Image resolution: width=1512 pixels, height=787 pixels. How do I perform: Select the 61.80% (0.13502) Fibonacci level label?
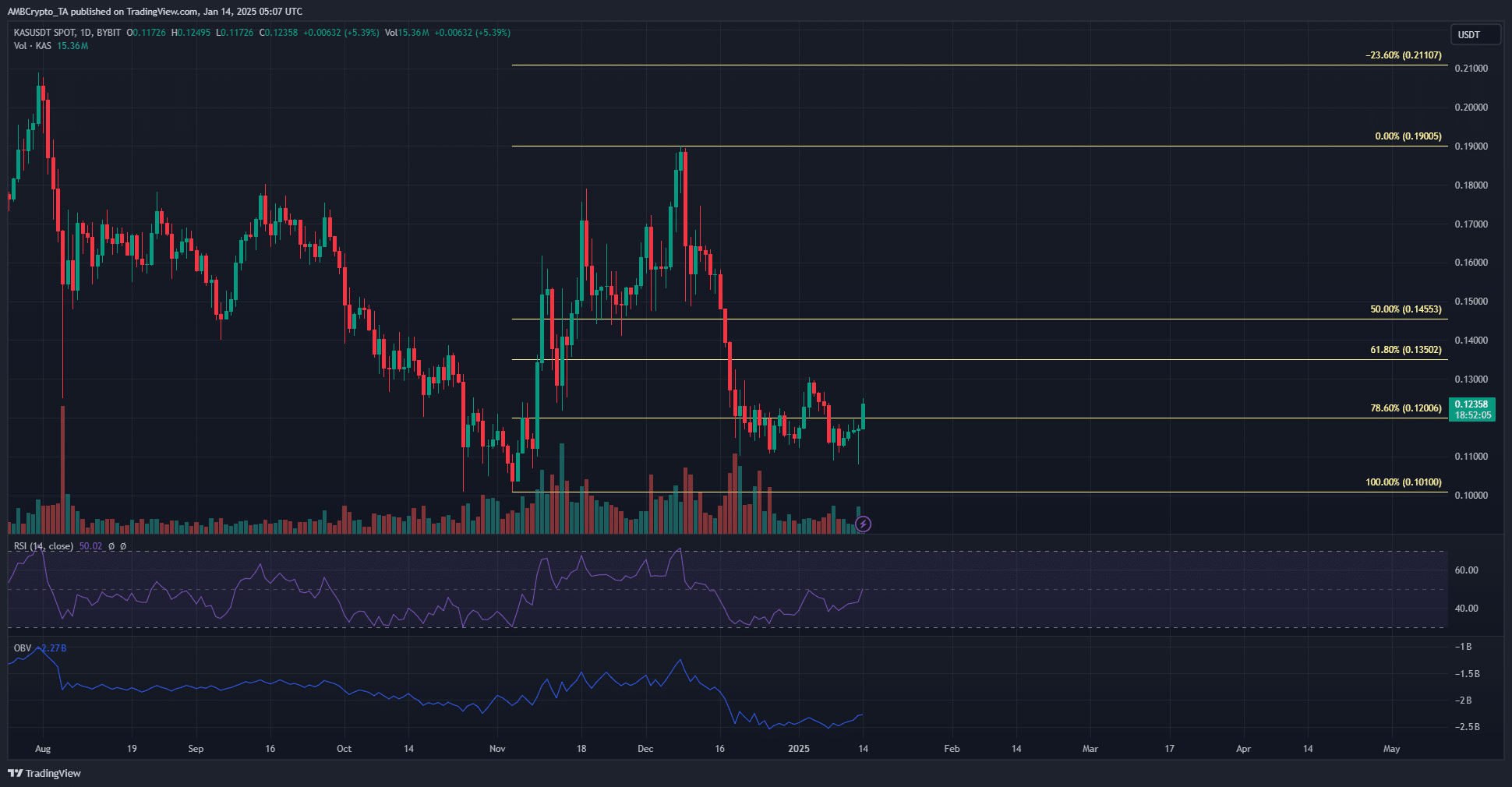1405,350
